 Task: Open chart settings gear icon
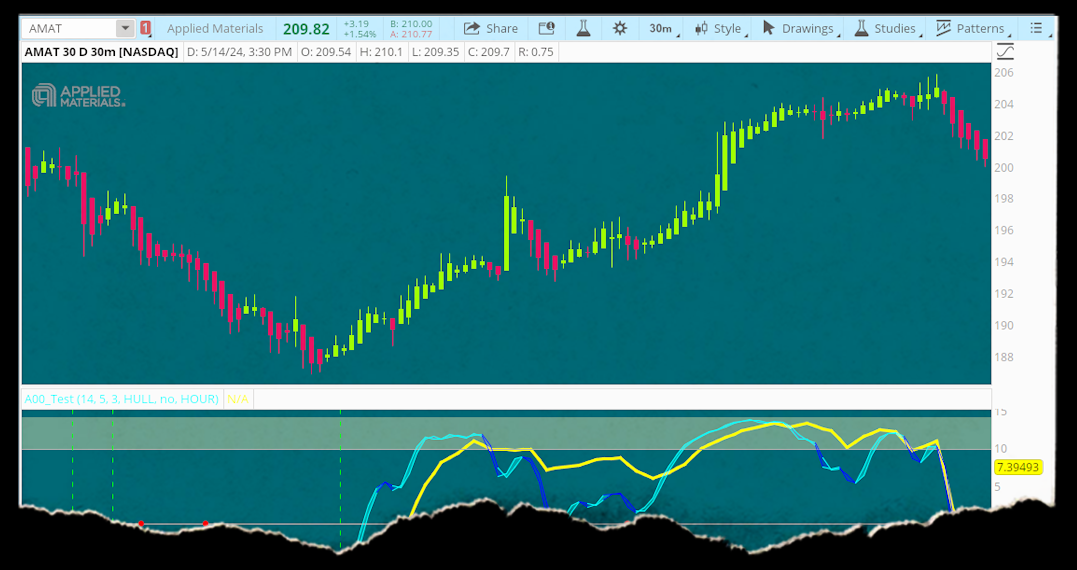pyautogui.click(x=620, y=28)
